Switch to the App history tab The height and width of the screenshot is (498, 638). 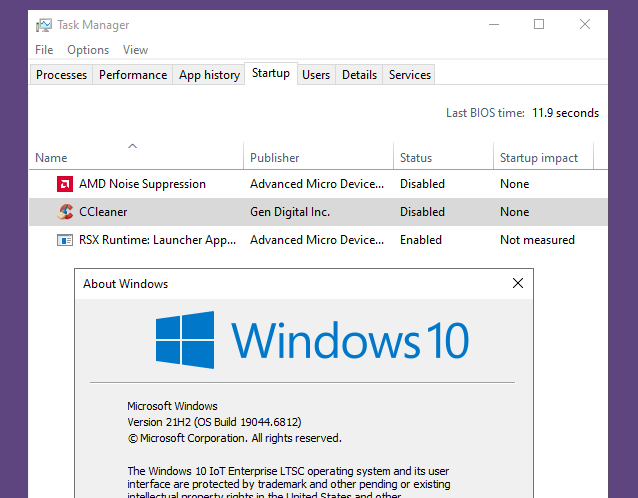coord(209,75)
